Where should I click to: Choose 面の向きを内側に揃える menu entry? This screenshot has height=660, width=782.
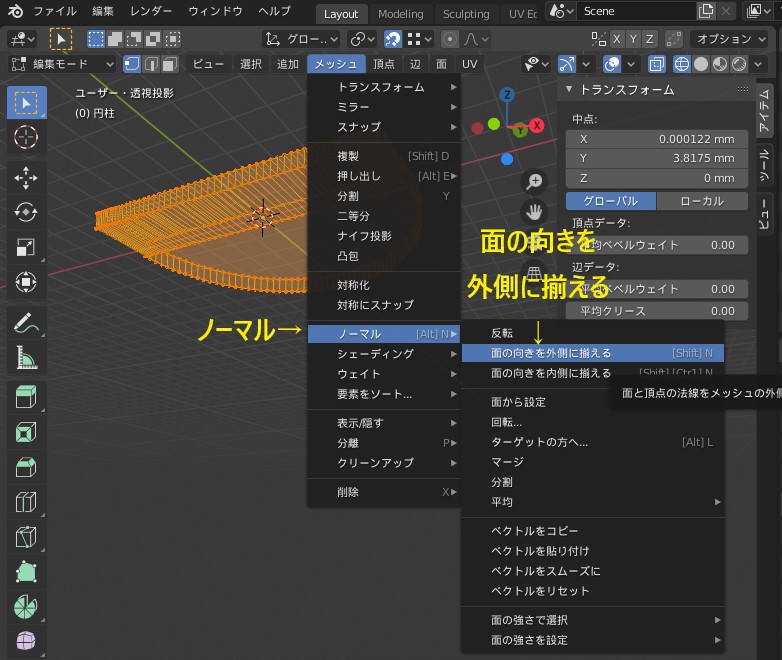coord(592,373)
